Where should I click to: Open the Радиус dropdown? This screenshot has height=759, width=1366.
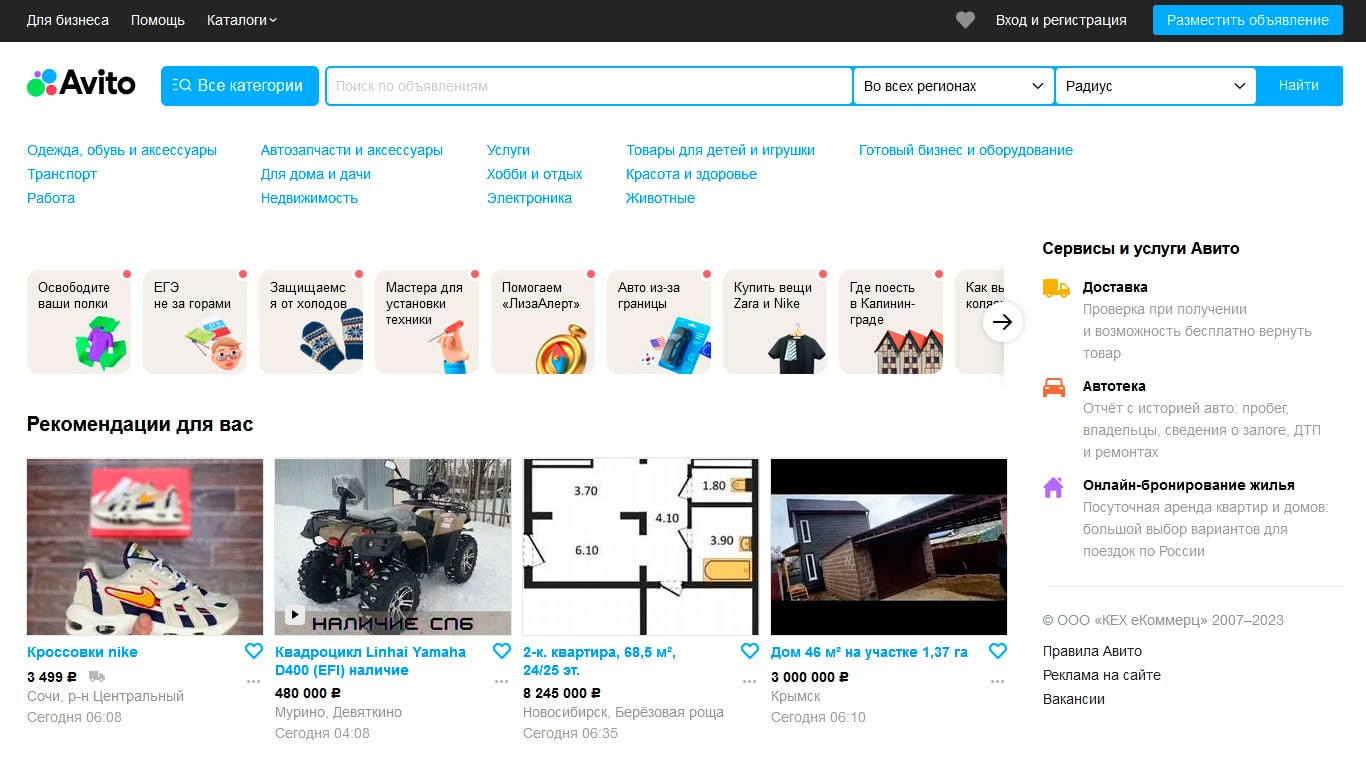point(1156,86)
